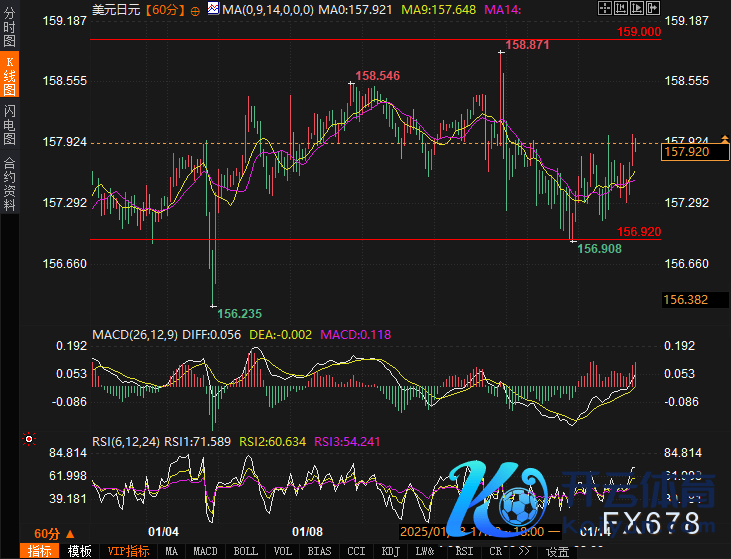Click the 设置 settings button

point(557,551)
